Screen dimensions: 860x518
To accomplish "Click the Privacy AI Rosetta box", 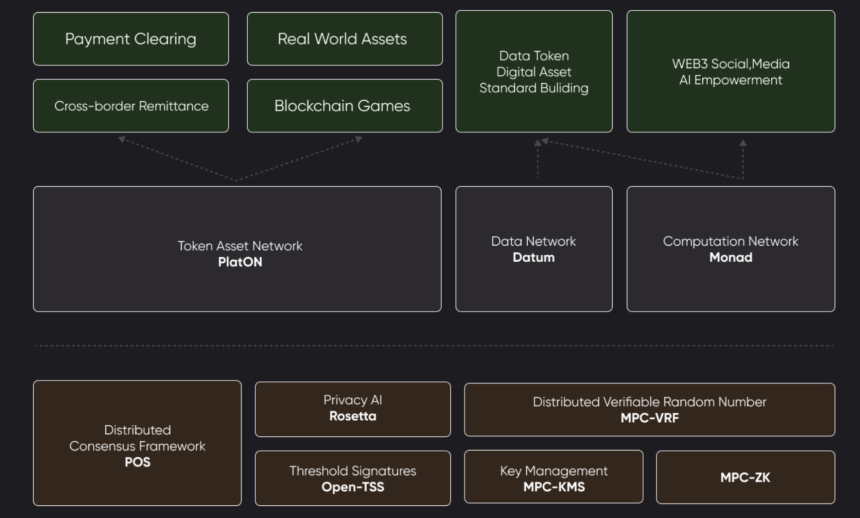I will [x=353, y=409].
